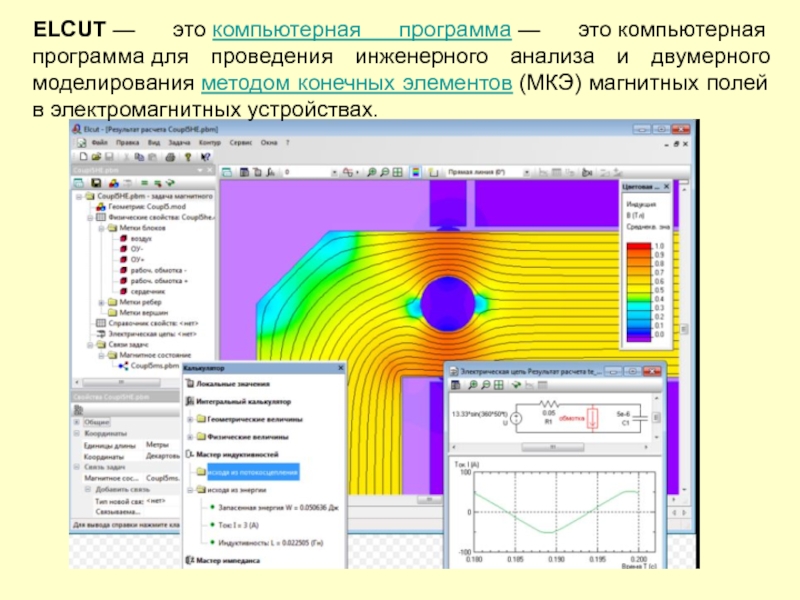Open the Прямая линия contour type dropdown

tap(527, 172)
